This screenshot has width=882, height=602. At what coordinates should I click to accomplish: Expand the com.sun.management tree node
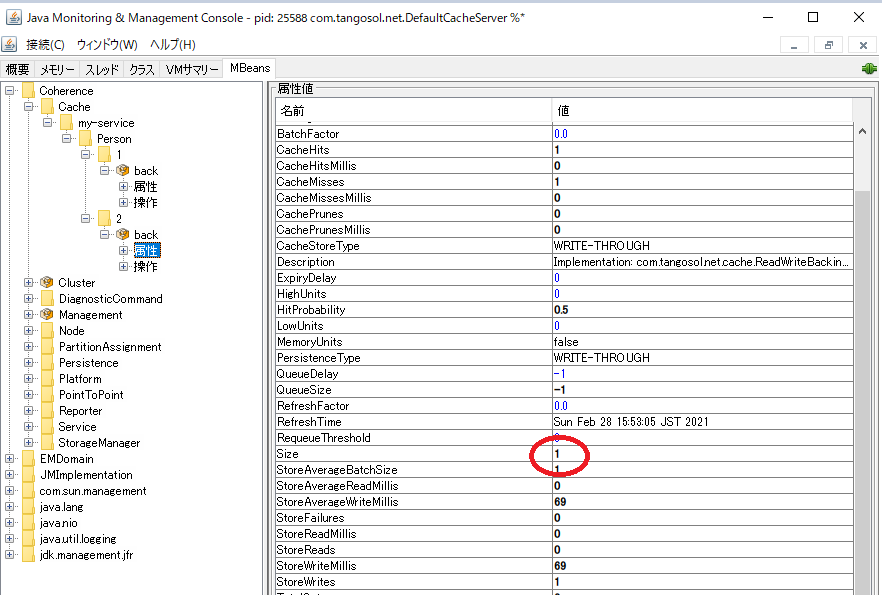(10, 491)
